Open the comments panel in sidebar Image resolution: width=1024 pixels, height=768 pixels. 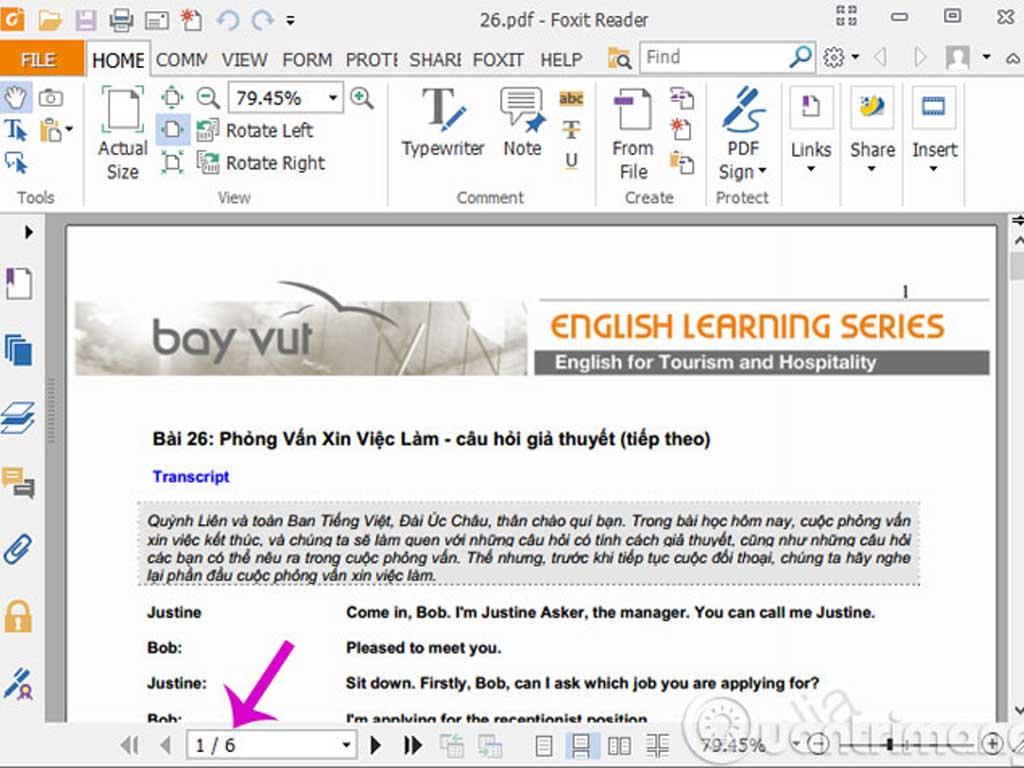18,483
